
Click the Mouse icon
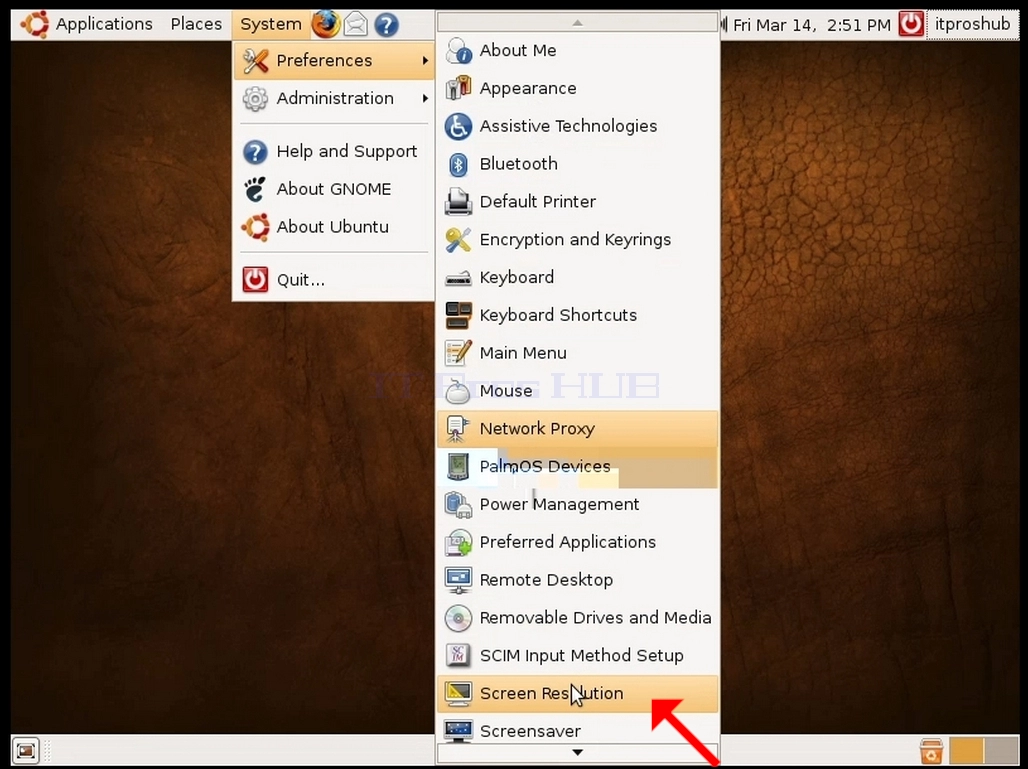point(458,391)
